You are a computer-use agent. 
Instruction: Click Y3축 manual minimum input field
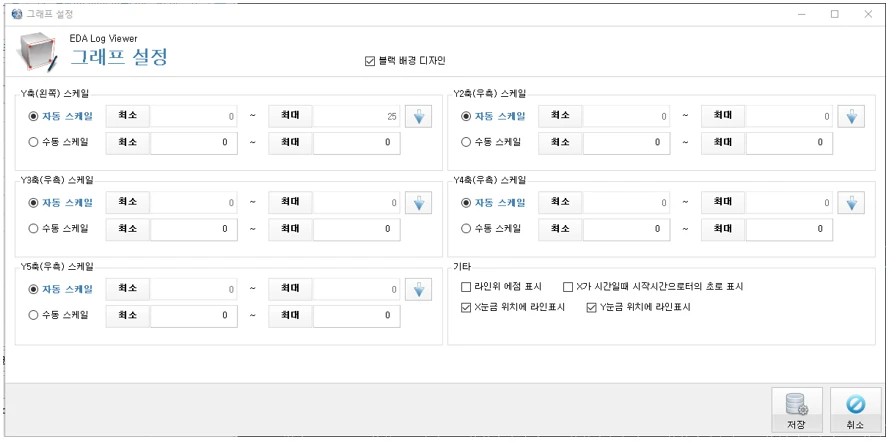coord(194,229)
